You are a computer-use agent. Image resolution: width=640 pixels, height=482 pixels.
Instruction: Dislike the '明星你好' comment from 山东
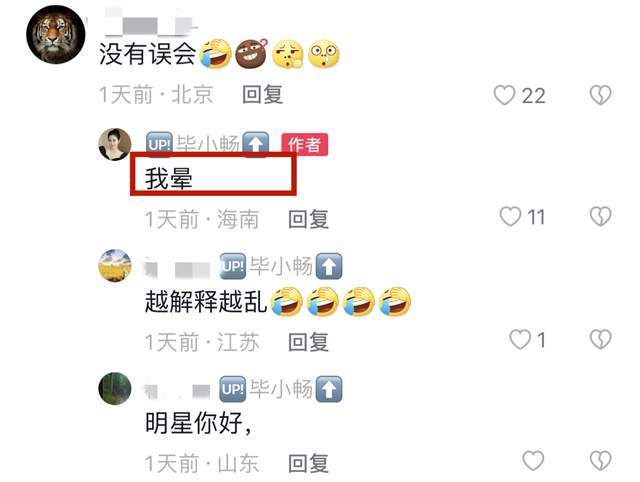point(600,461)
